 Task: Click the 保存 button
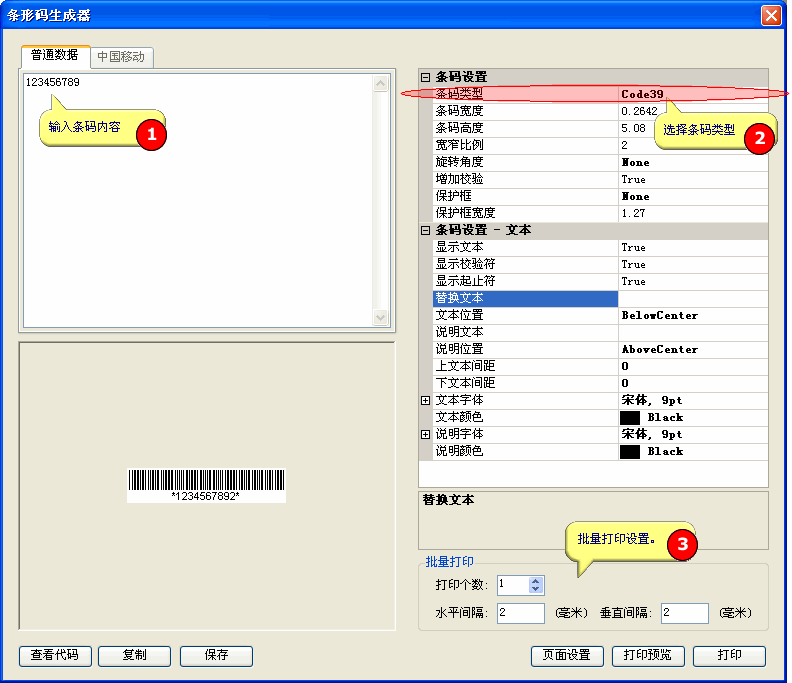pyautogui.click(x=216, y=656)
